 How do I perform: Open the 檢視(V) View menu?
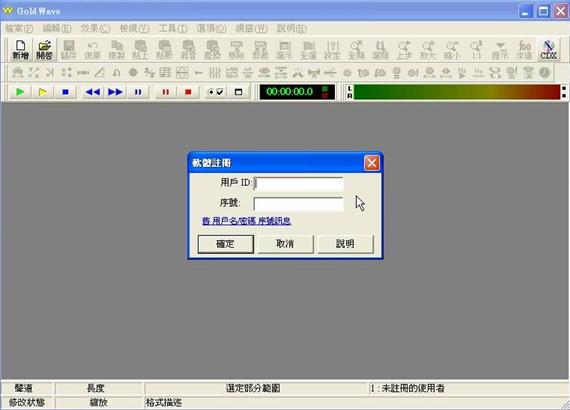pyautogui.click(x=135, y=28)
